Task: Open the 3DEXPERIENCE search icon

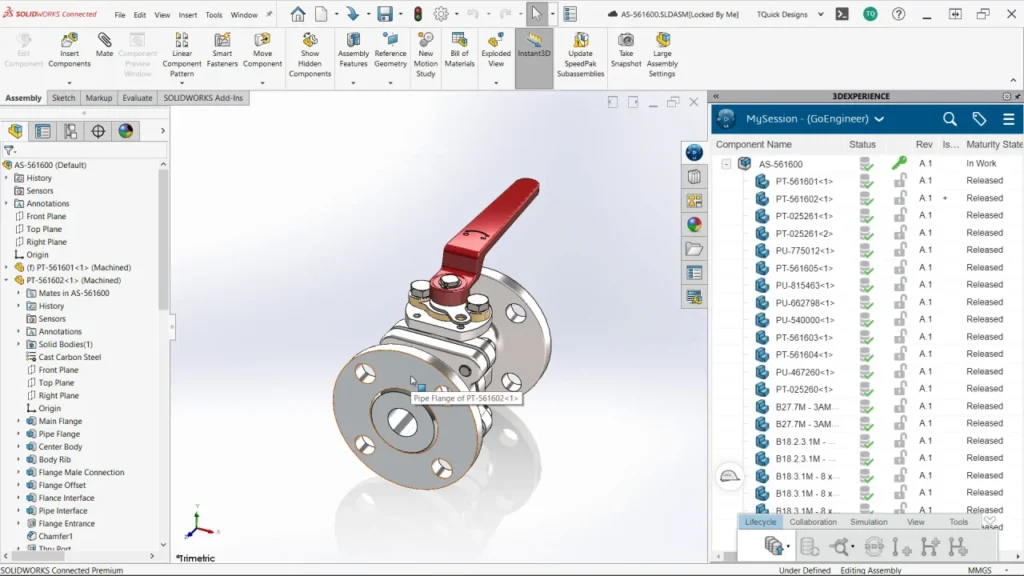Action: (950, 119)
